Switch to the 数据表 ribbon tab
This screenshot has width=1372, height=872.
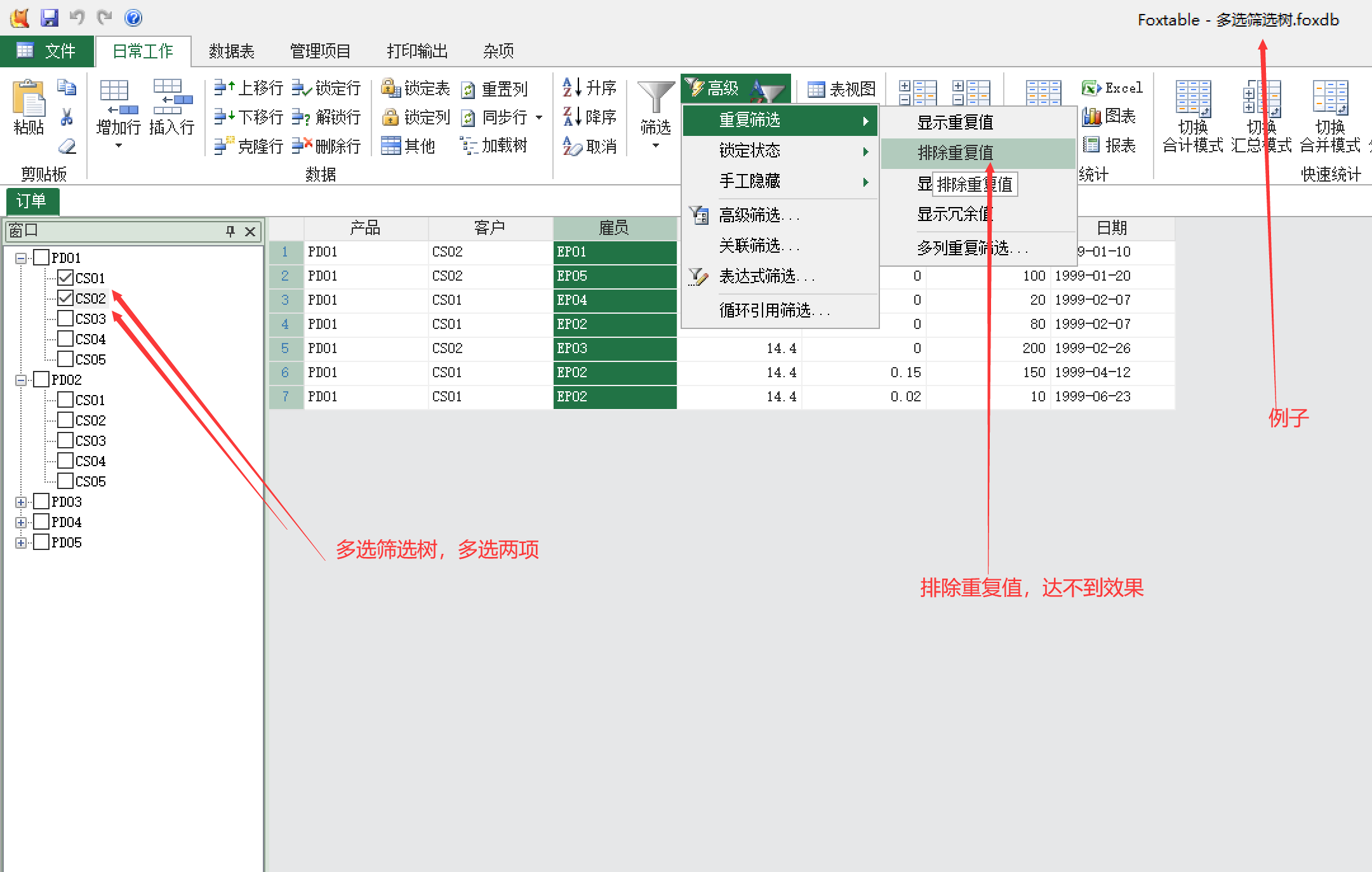(x=232, y=51)
